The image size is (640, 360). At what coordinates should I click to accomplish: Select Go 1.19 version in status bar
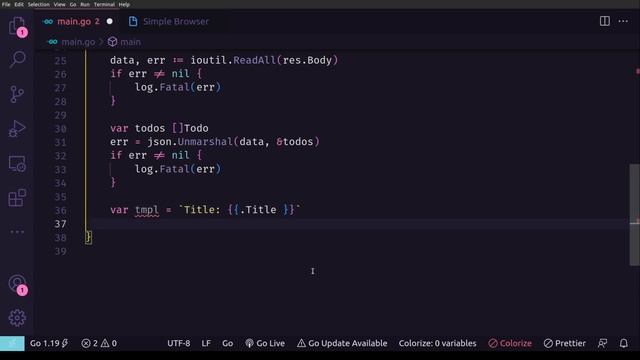click(x=49, y=343)
